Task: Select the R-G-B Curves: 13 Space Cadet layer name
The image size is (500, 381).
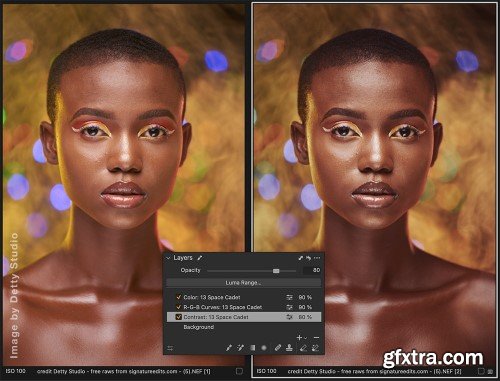Action: pyautogui.click(x=223, y=307)
